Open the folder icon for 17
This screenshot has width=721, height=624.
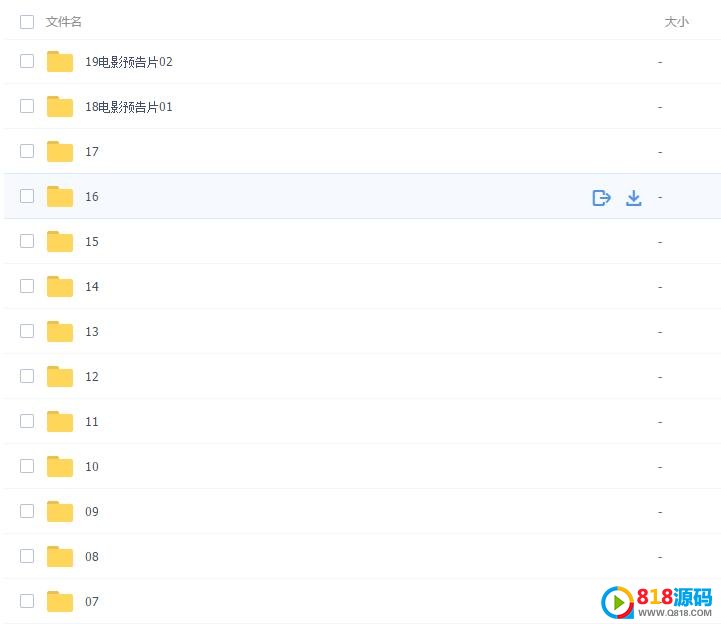pyautogui.click(x=60, y=151)
